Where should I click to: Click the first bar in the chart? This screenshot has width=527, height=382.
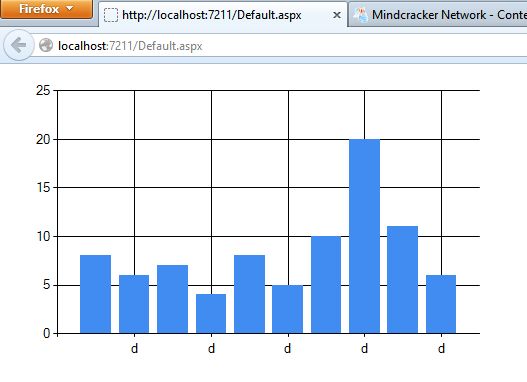pos(95,294)
